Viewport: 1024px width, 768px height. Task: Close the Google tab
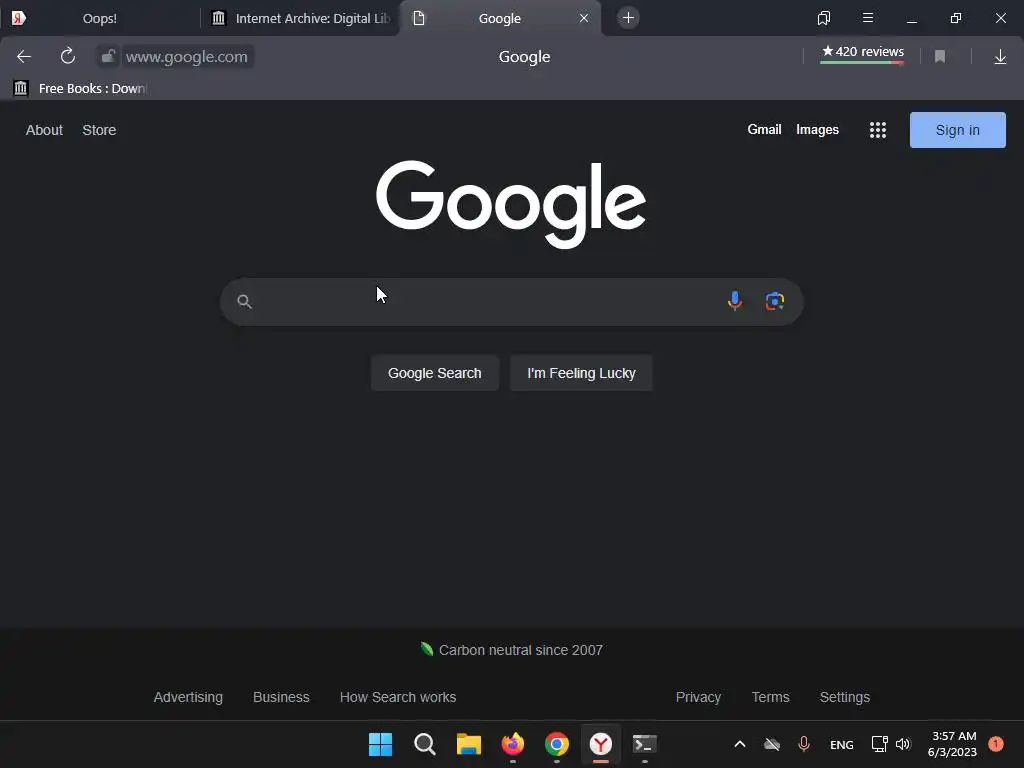tap(584, 18)
